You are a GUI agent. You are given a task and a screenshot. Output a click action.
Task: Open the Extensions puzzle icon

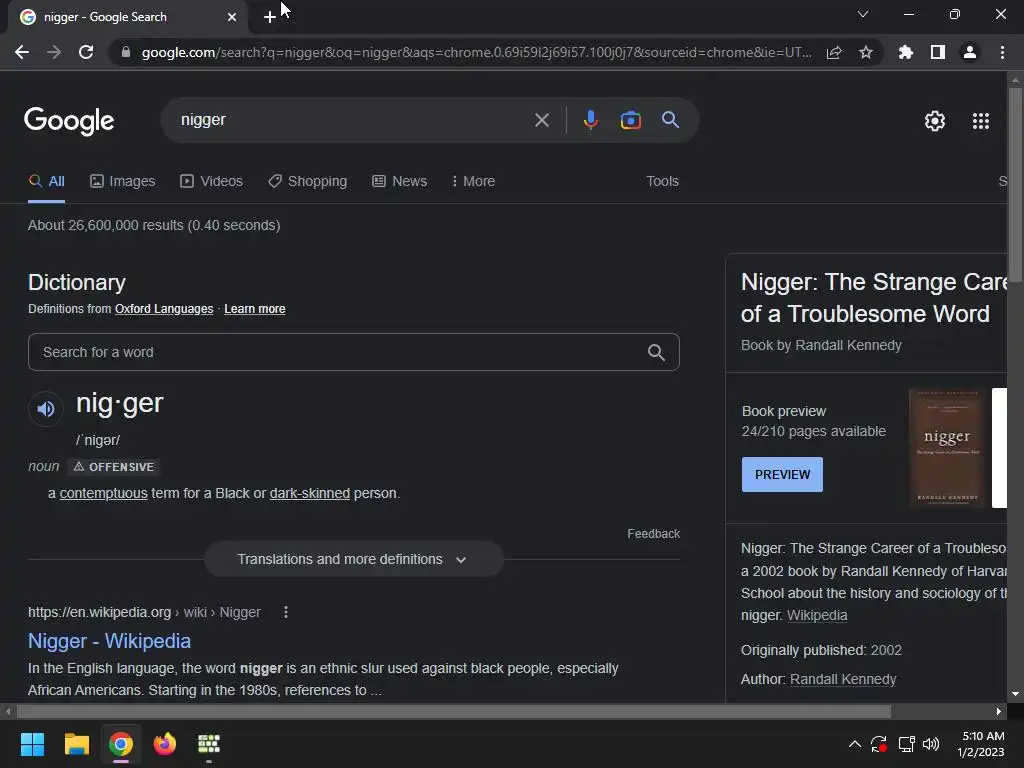pos(905,52)
